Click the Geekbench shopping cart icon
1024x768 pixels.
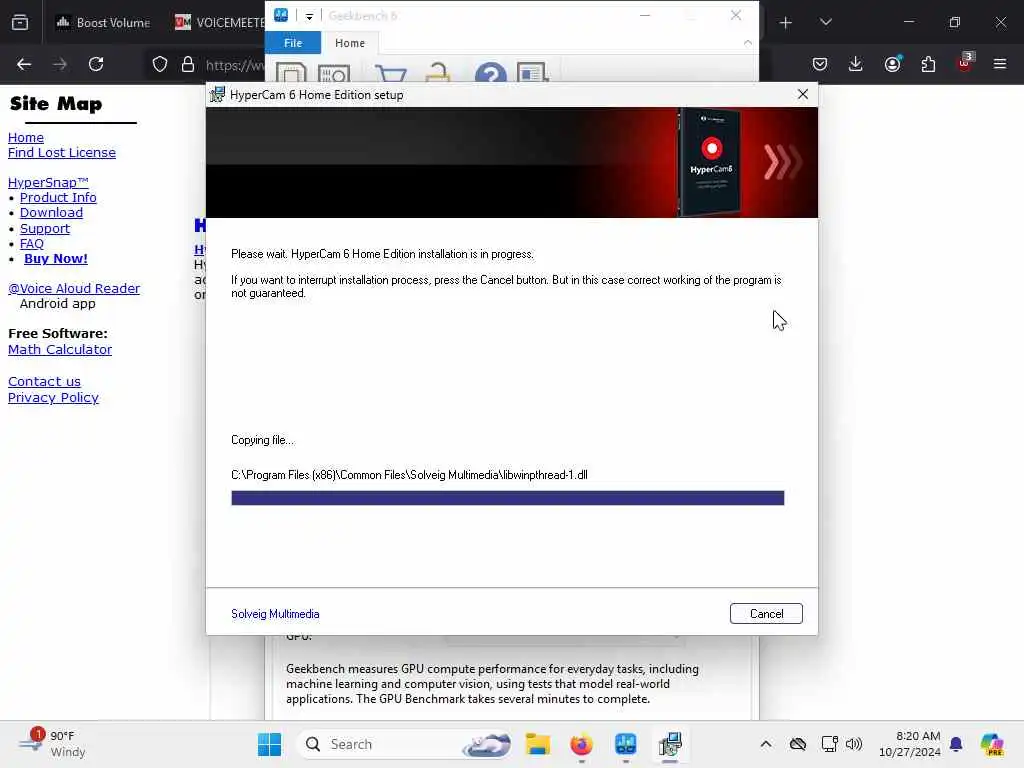click(x=391, y=73)
